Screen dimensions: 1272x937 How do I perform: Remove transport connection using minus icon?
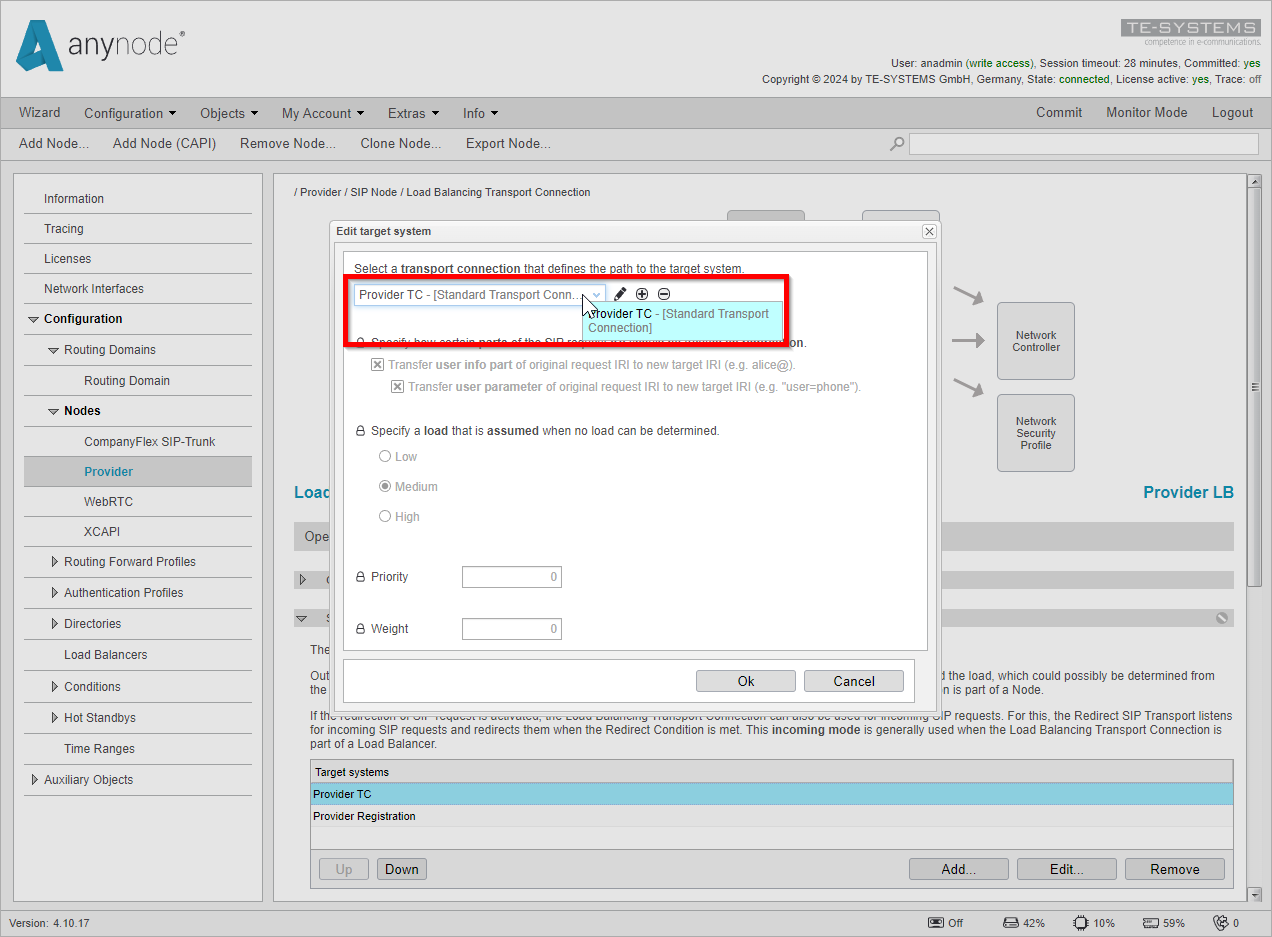coord(664,293)
